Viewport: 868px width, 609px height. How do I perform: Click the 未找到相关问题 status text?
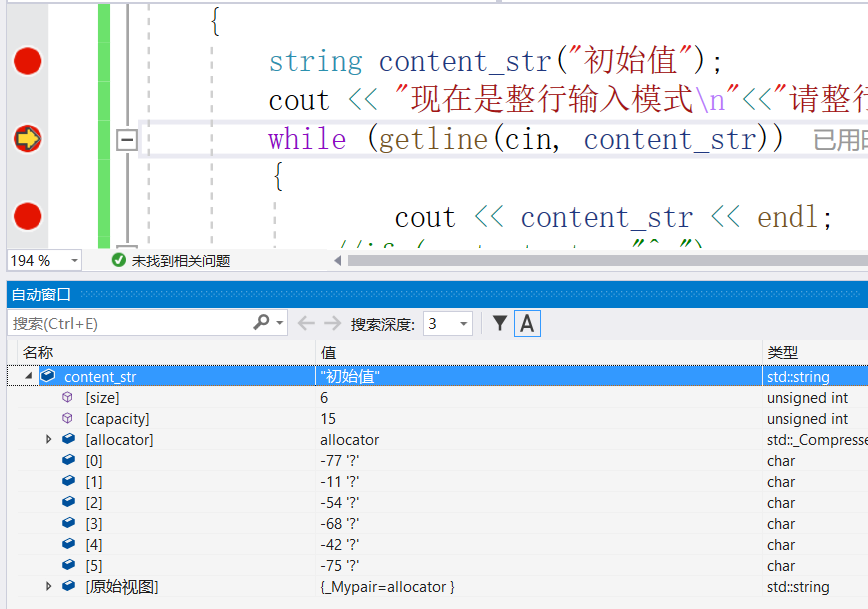click(x=180, y=261)
